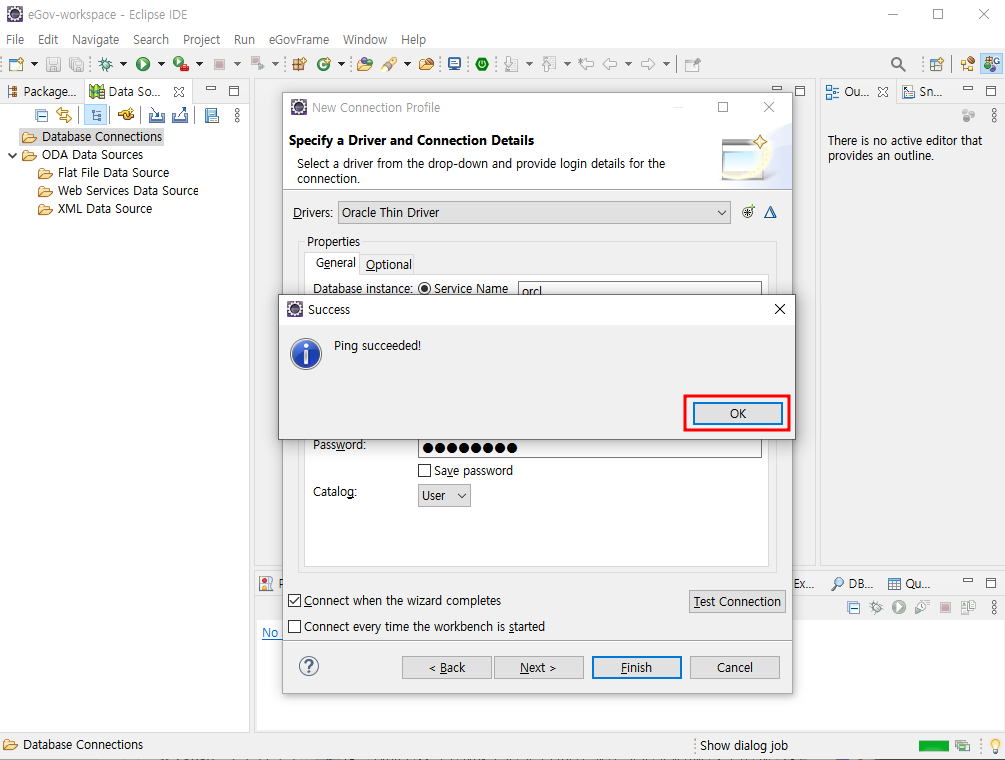Click the magnifier Search icon in toolbar

898,64
